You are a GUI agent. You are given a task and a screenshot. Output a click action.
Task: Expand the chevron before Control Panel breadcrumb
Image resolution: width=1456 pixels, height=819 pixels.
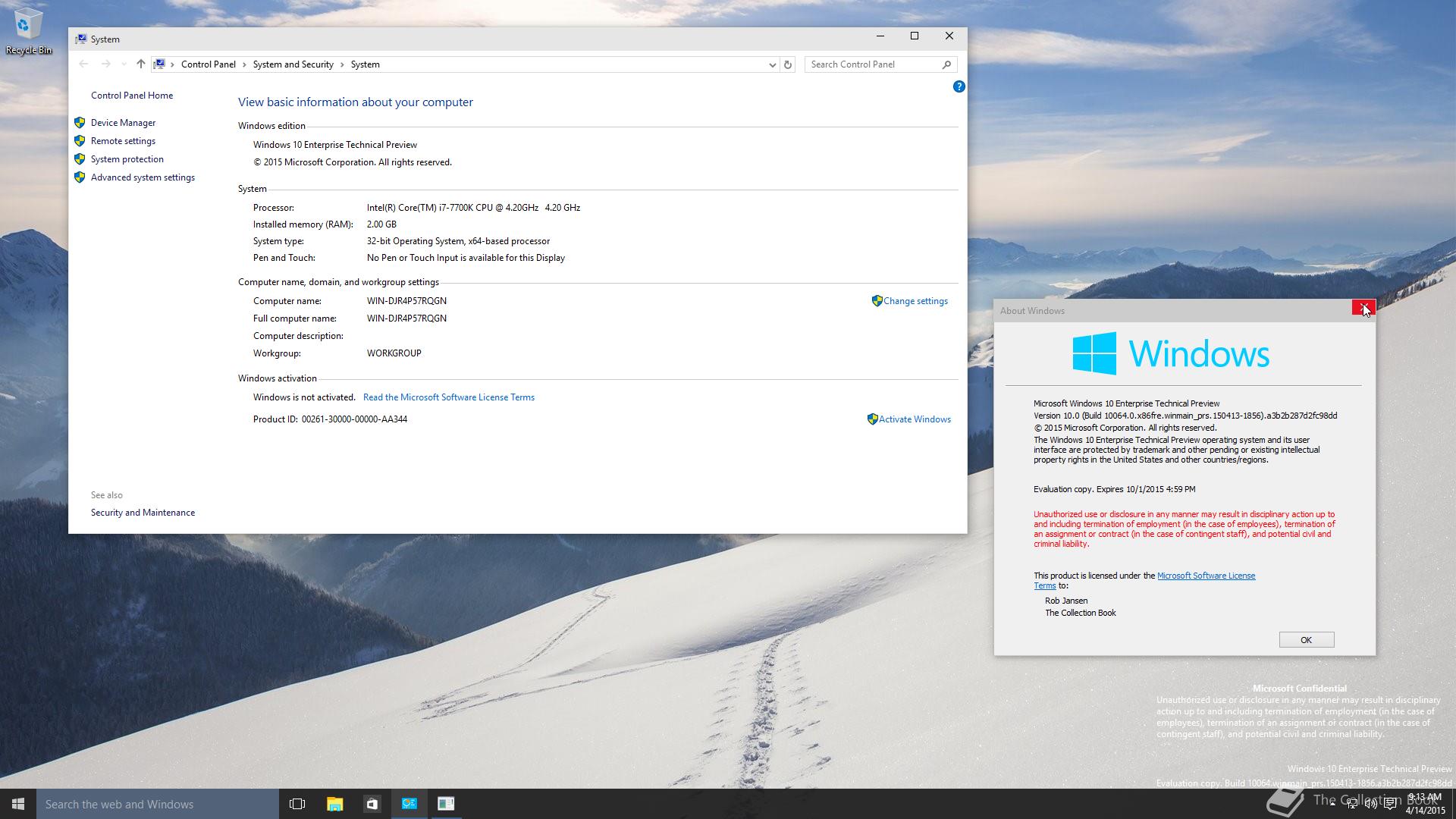[173, 64]
